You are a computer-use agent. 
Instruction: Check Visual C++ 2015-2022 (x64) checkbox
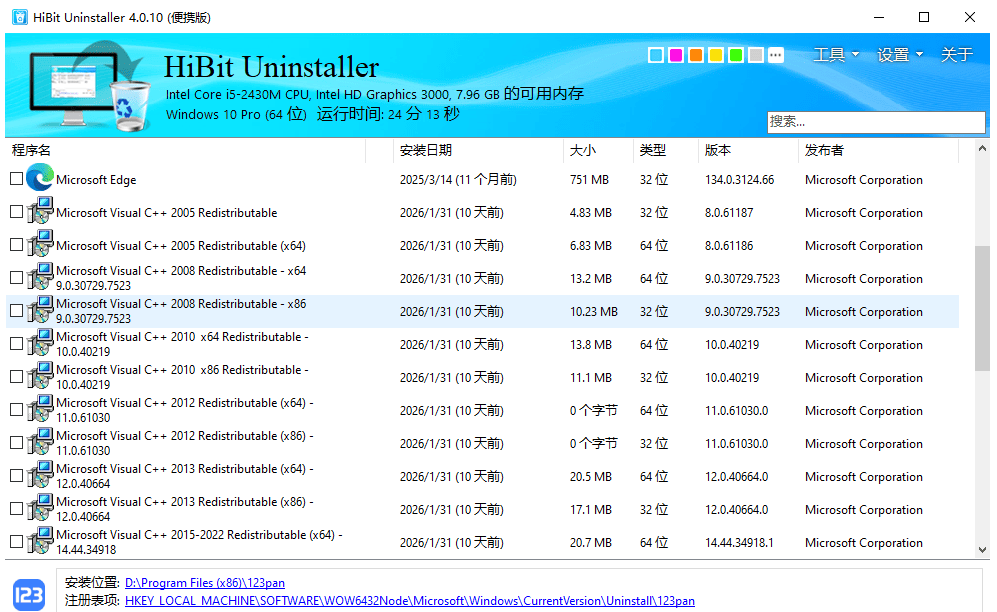[x=17, y=542]
